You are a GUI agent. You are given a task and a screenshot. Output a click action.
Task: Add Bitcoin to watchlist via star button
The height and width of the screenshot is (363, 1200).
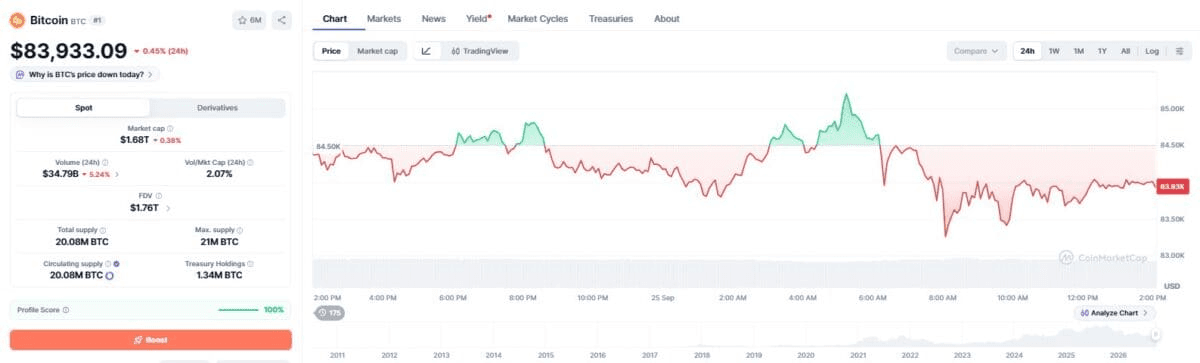click(249, 19)
